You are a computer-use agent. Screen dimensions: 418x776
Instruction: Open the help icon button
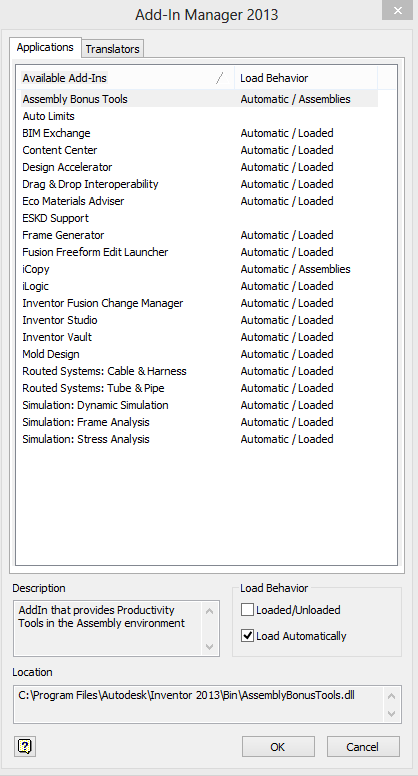pos(25,746)
